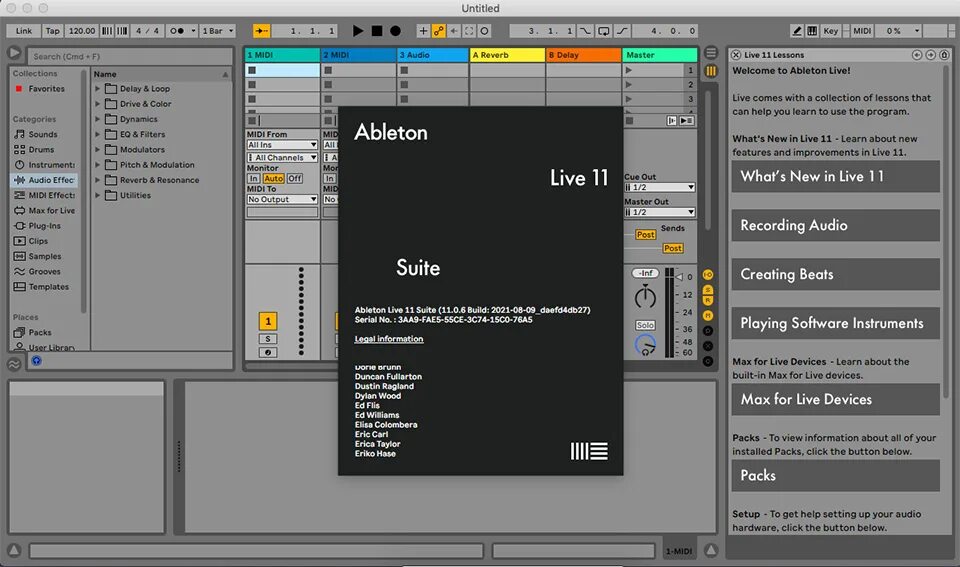The height and width of the screenshot is (567, 960).
Task: Open What's New in Live 11 lesson
Action: pyautogui.click(x=835, y=176)
